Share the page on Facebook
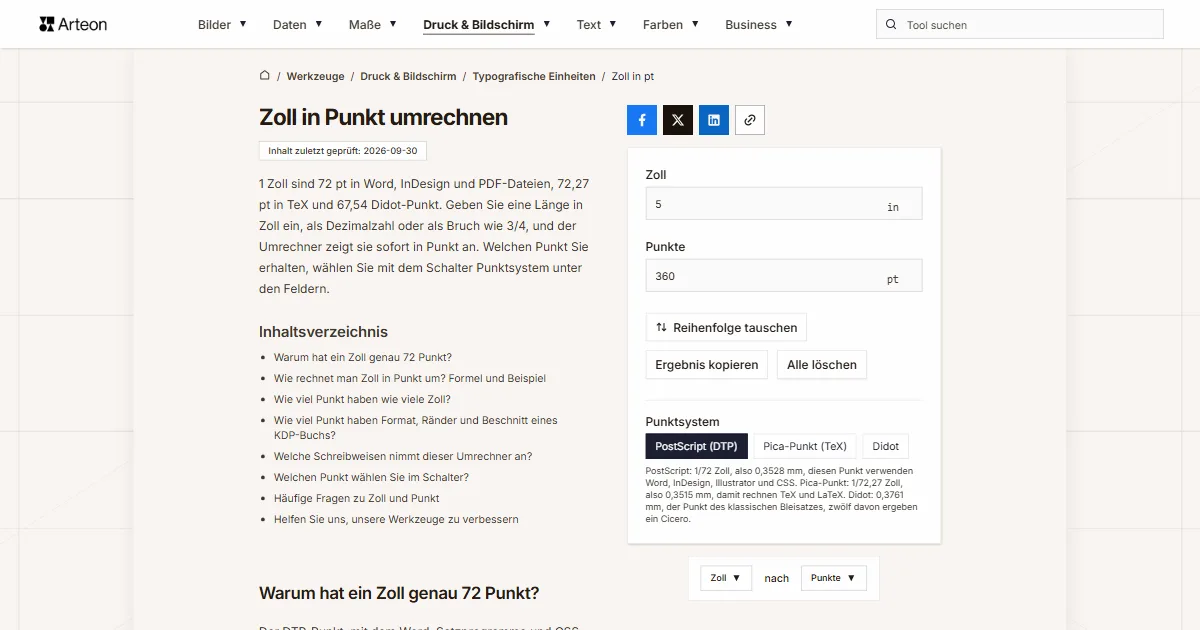The image size is (1200, 630). pos(642,120)
